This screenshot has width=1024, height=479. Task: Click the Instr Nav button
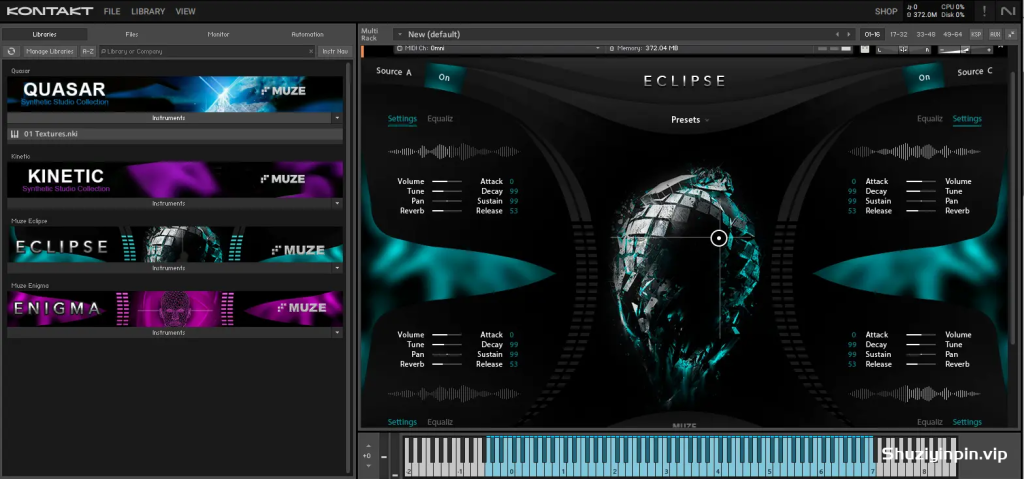pyautogui.click(x=335, y=51)
